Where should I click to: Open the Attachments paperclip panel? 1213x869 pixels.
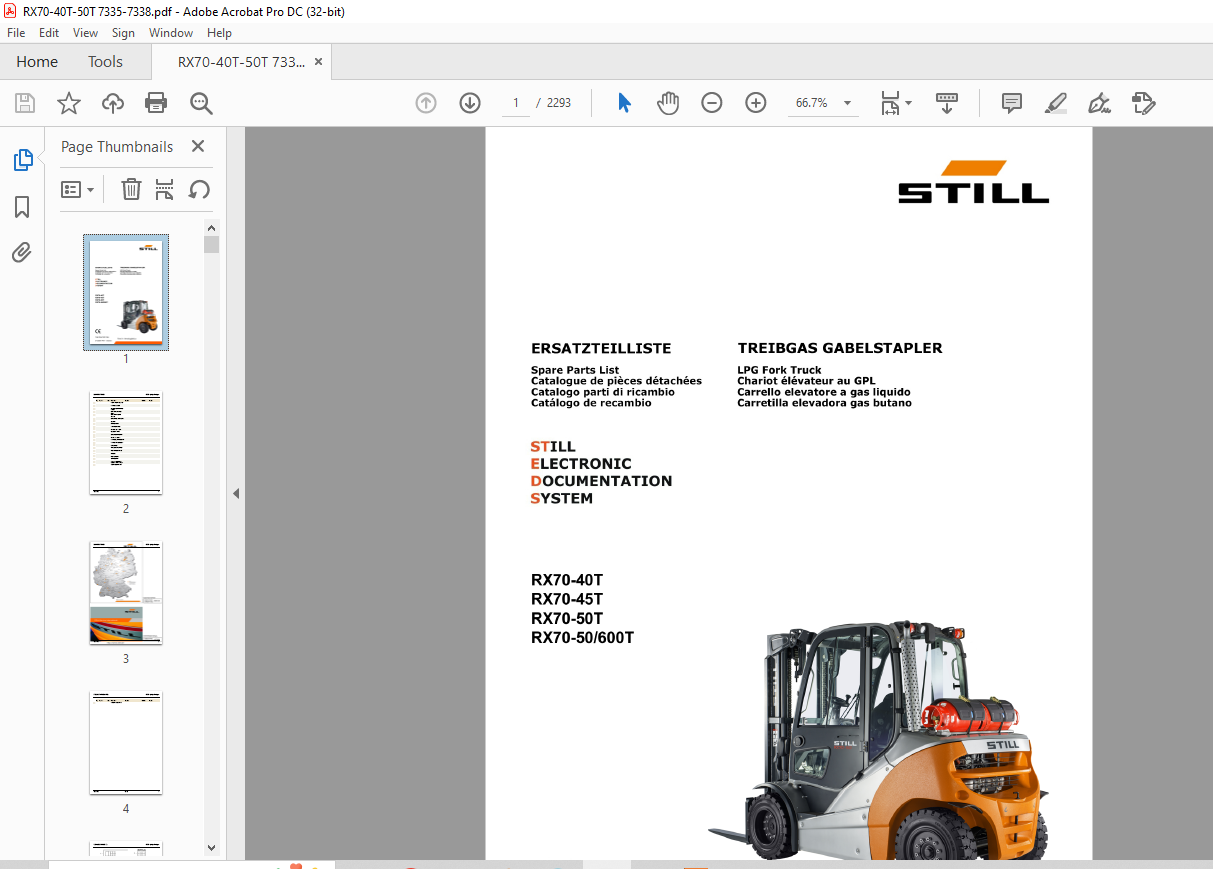22,252
